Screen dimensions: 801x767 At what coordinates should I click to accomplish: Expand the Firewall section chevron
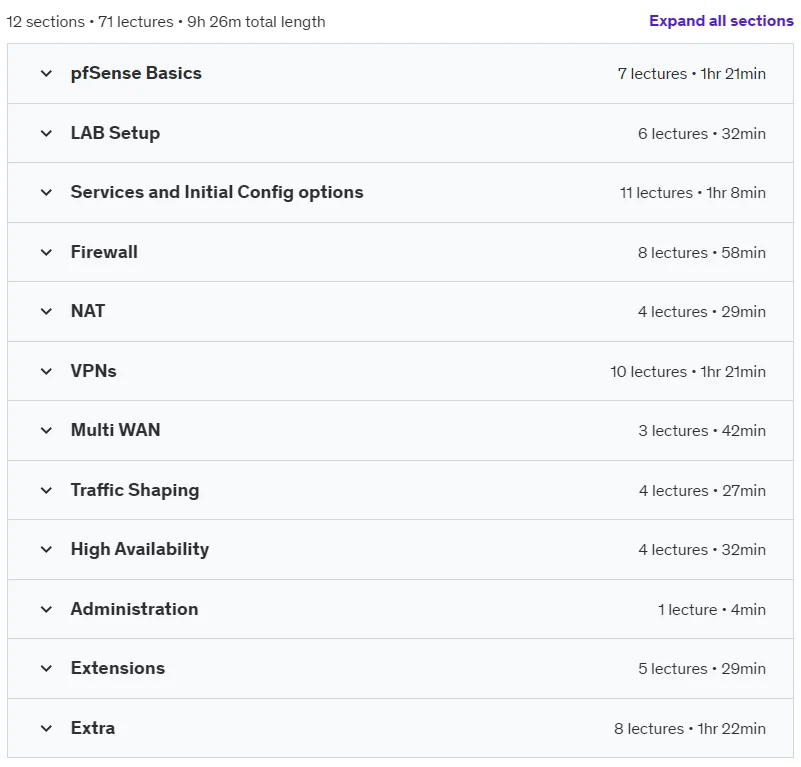[x=46, y=252]
